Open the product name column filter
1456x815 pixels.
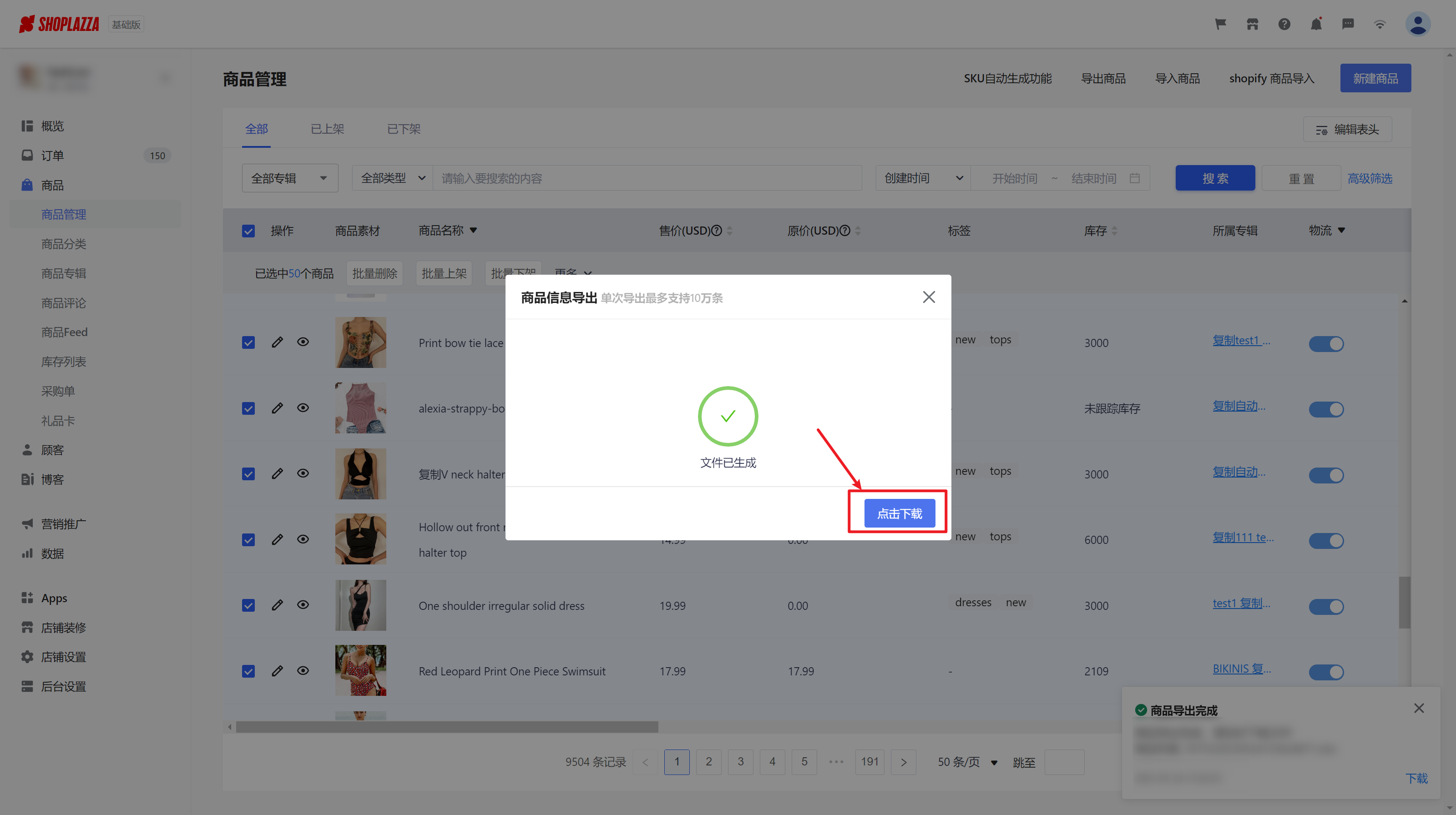474,231
